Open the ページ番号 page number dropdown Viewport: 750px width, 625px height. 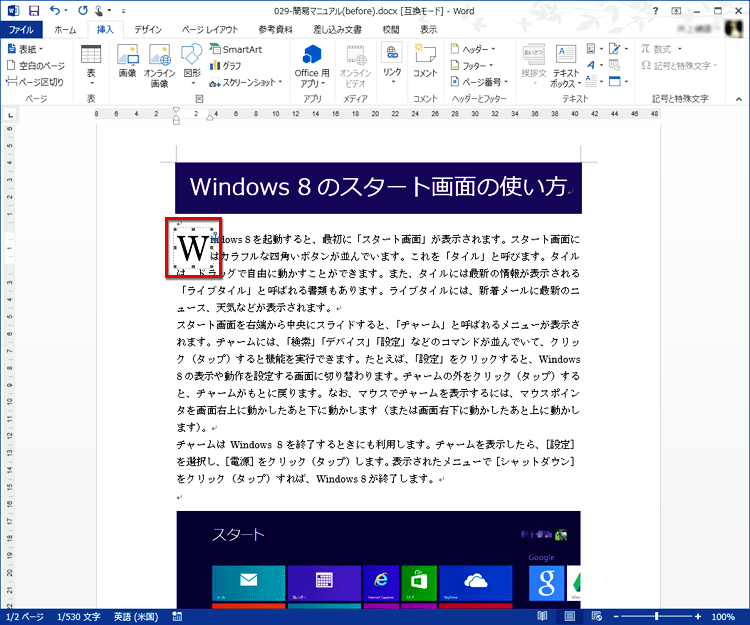[x=479, y=82]
